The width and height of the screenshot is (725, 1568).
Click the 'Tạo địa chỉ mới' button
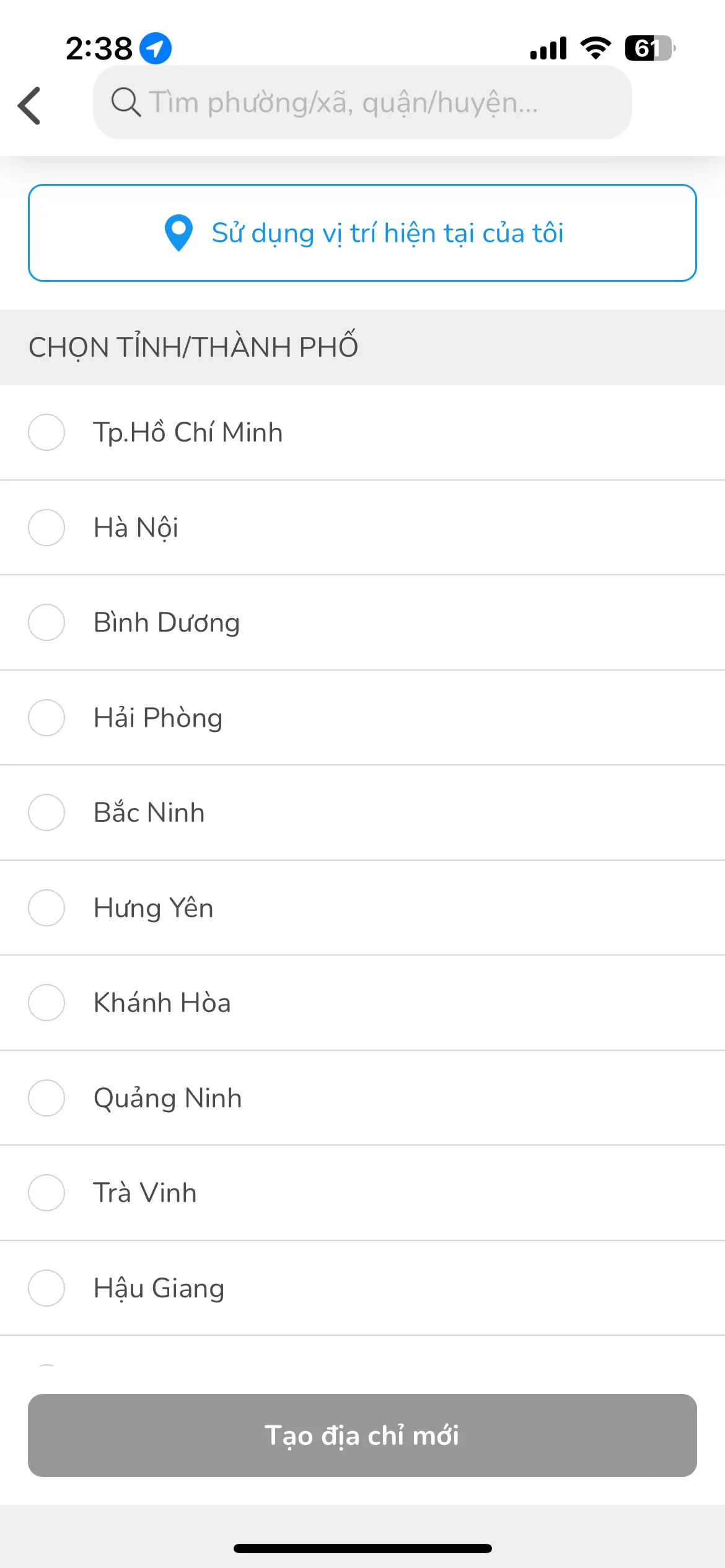click(x=362, y=1435)
